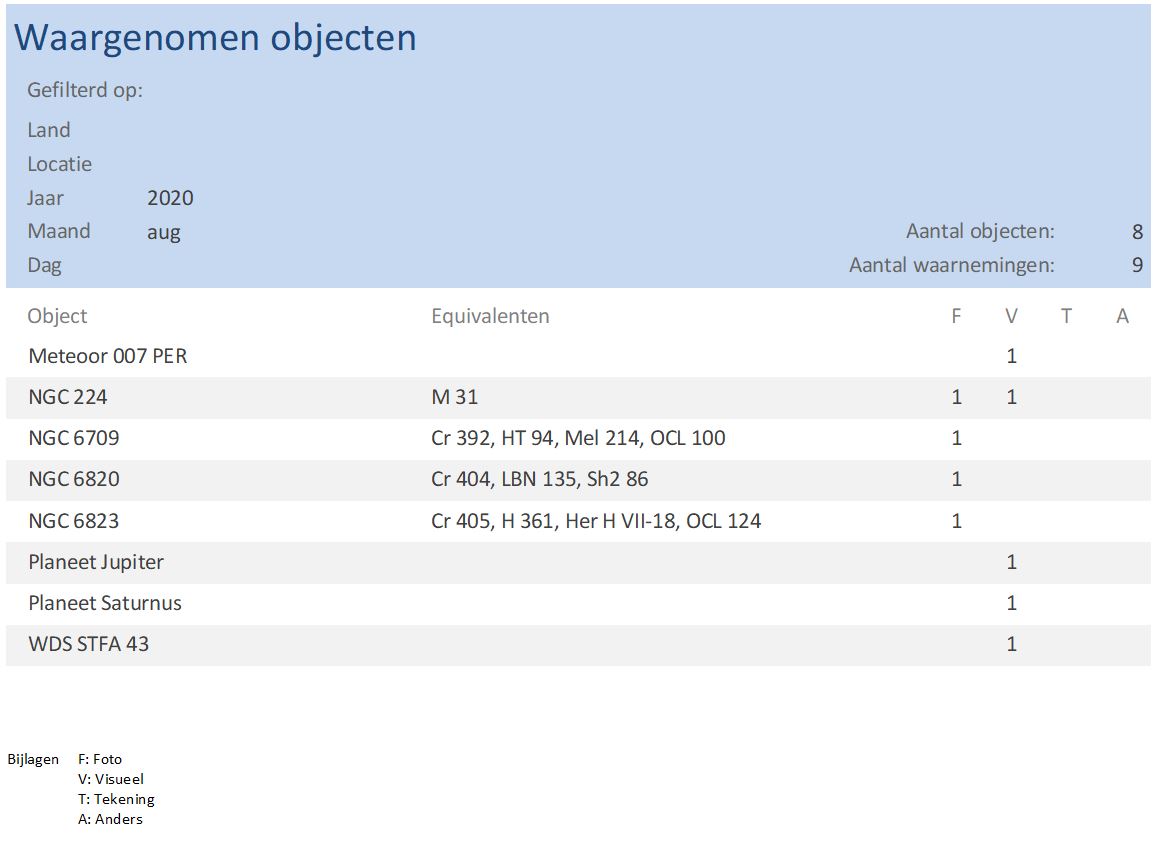Click the Planeet Saturnus entry
This screenshot has height=845, width=1159.
coord(105,603)
